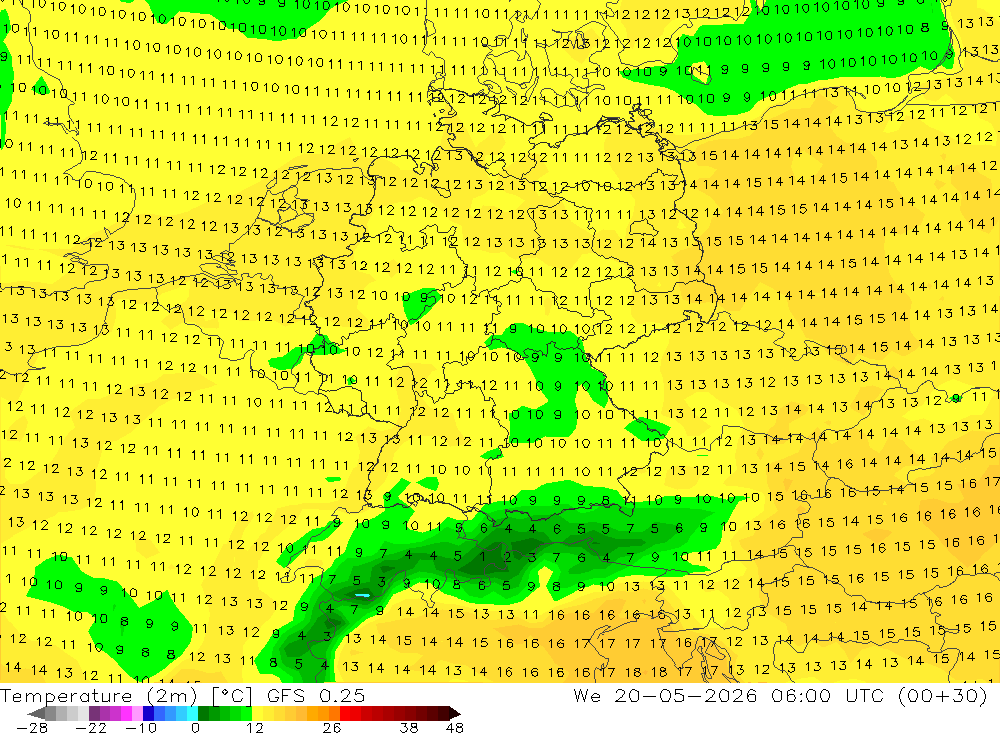Click the gray left arrow of the color bar
Screen dimensions: 1000x733
pos(36,714)
